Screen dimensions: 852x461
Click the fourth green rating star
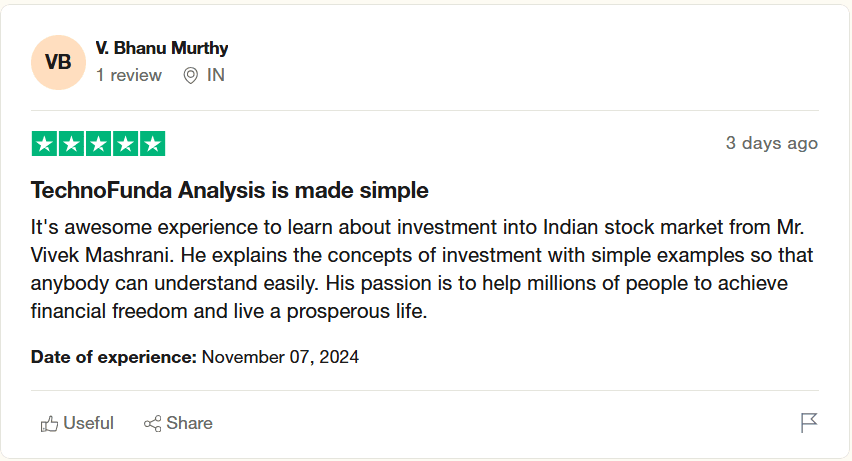[126, 144]
